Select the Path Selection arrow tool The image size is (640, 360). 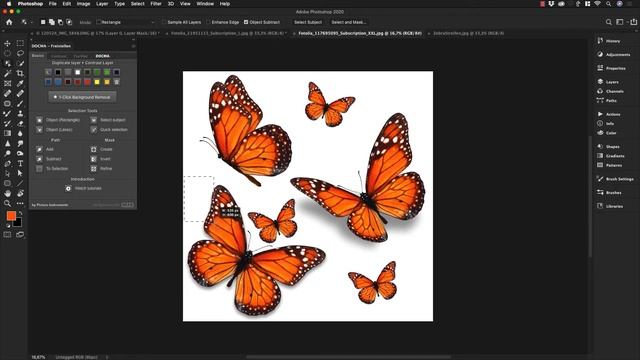[x=20, y=173]
